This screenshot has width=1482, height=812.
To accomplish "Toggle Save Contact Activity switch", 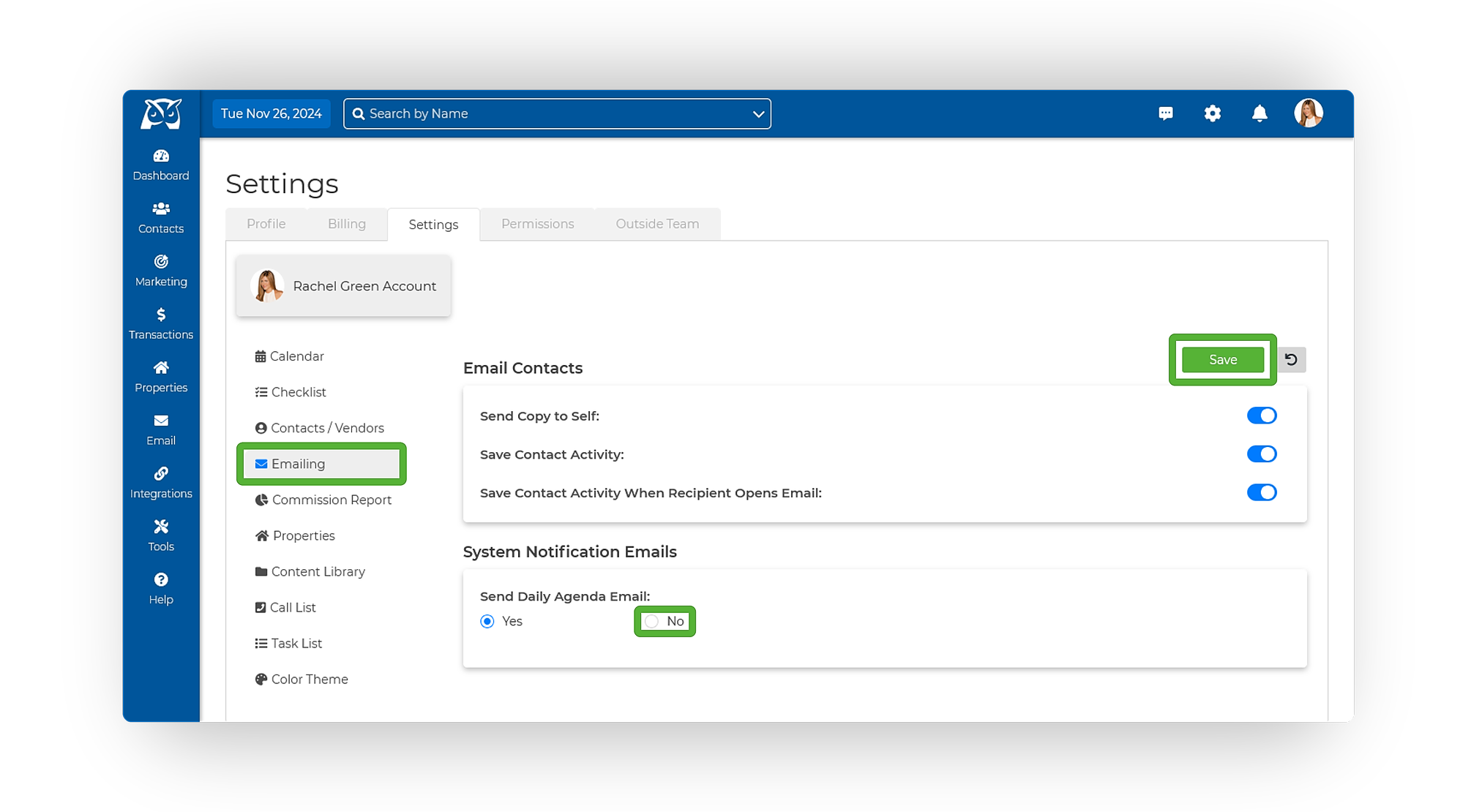I will [1262, 454].
